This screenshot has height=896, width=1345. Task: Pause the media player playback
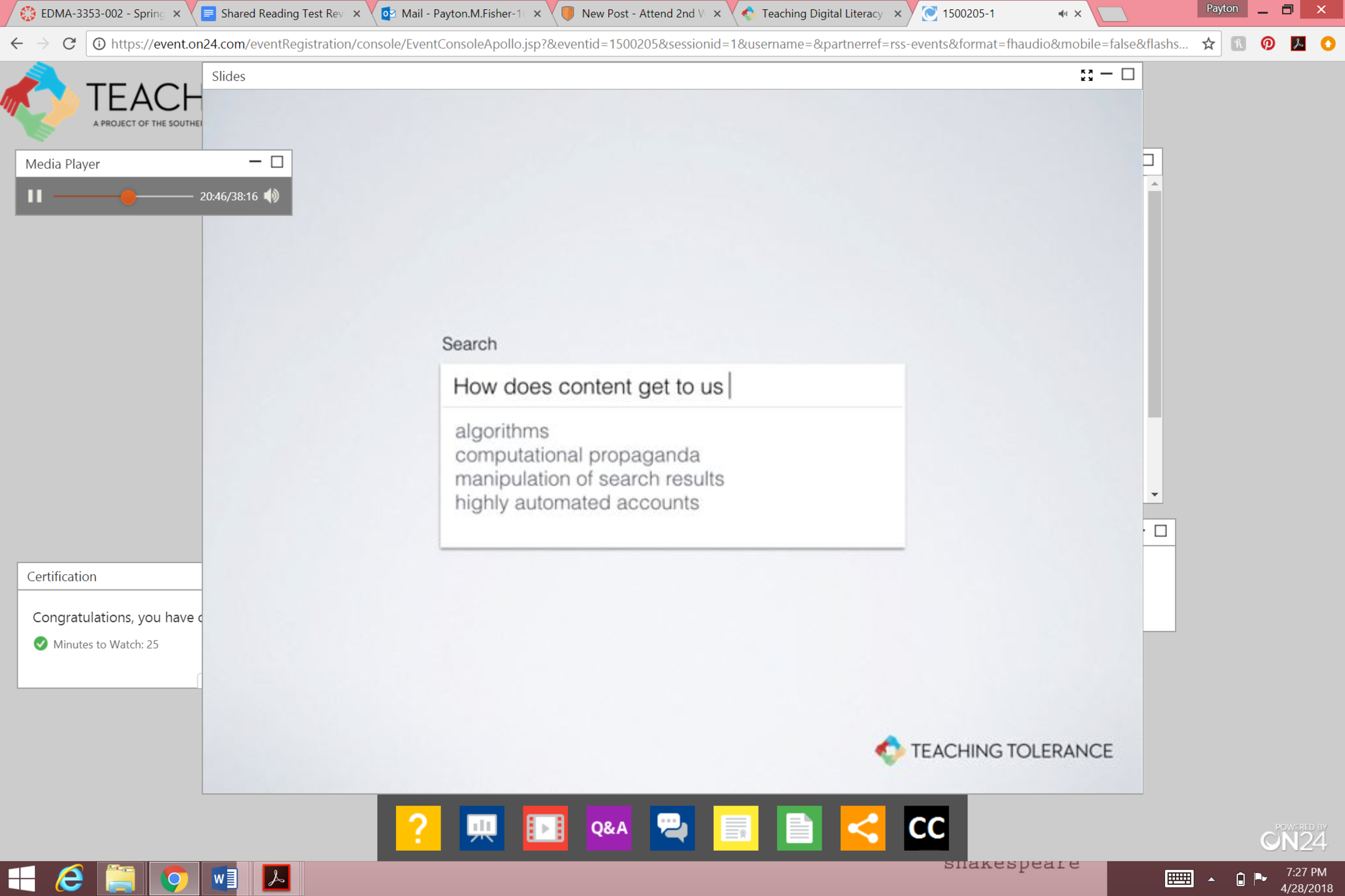point(35,196)
